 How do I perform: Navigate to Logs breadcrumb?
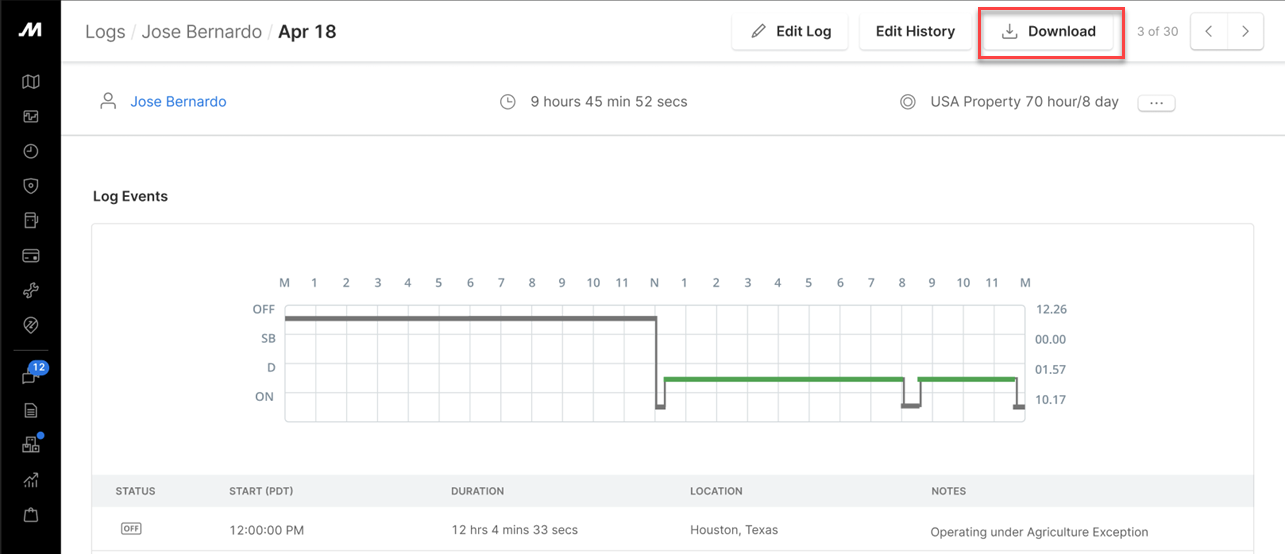(105, 32)
